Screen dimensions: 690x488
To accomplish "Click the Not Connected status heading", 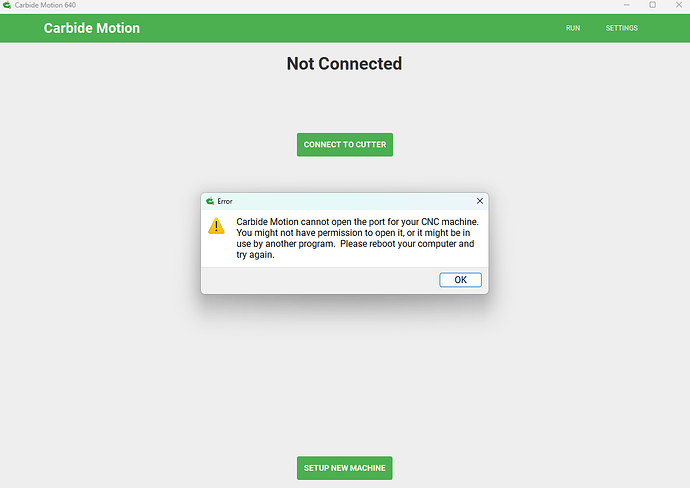I will tap(344, 64).
